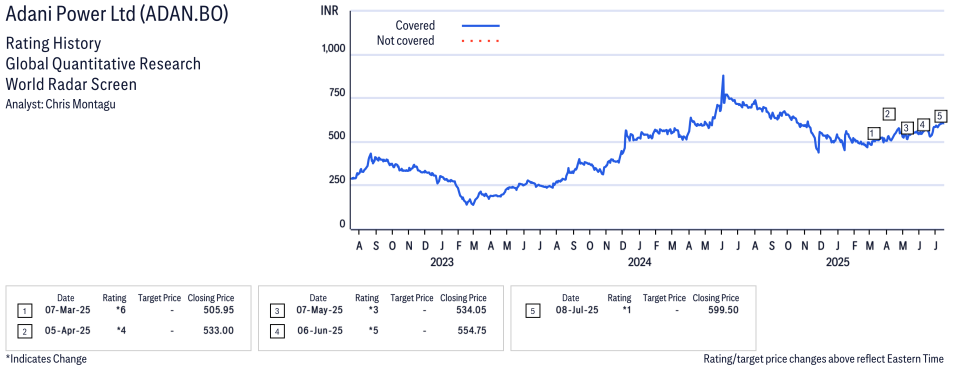This screenshot has height=365, width=955.
Task: Click the closing price 534.05
Action: point(471,310)
